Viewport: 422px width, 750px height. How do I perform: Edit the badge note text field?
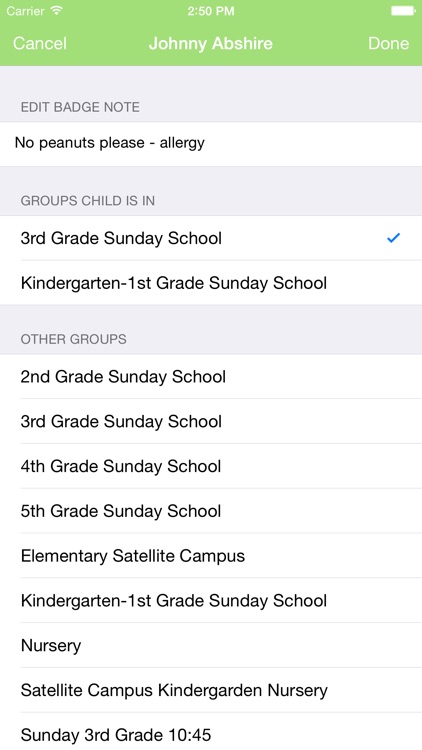click(x=211, y=144)
